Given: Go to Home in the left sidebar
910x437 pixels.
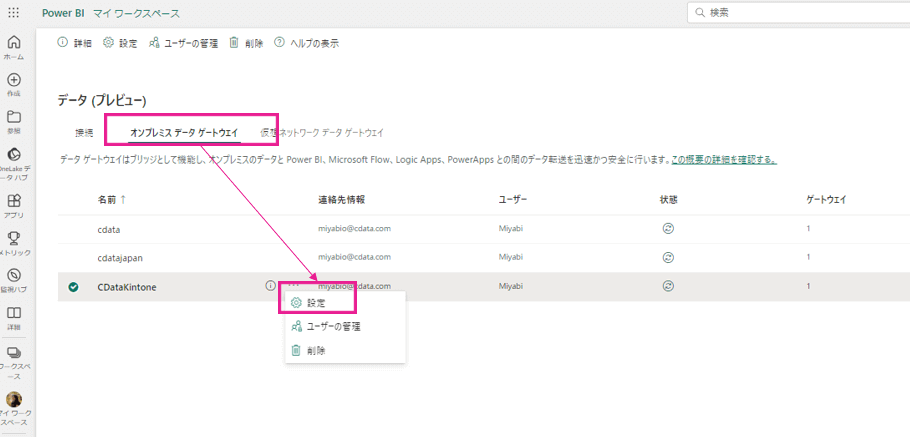Looking at the screenshot, I should 14,47.
